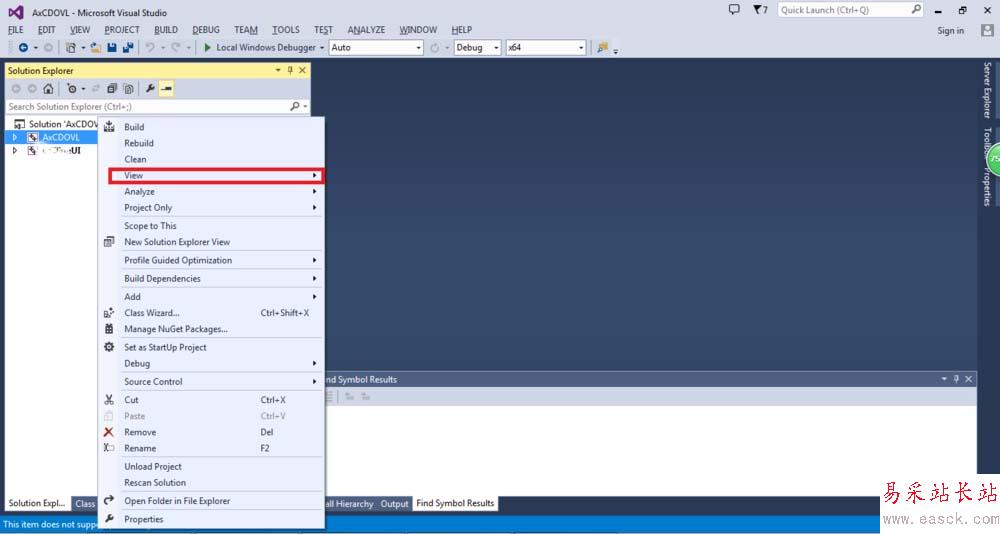Toggle Show All Files in Solution Explorer
Viewport: 1000px width, 534px height.
point(128,89)
